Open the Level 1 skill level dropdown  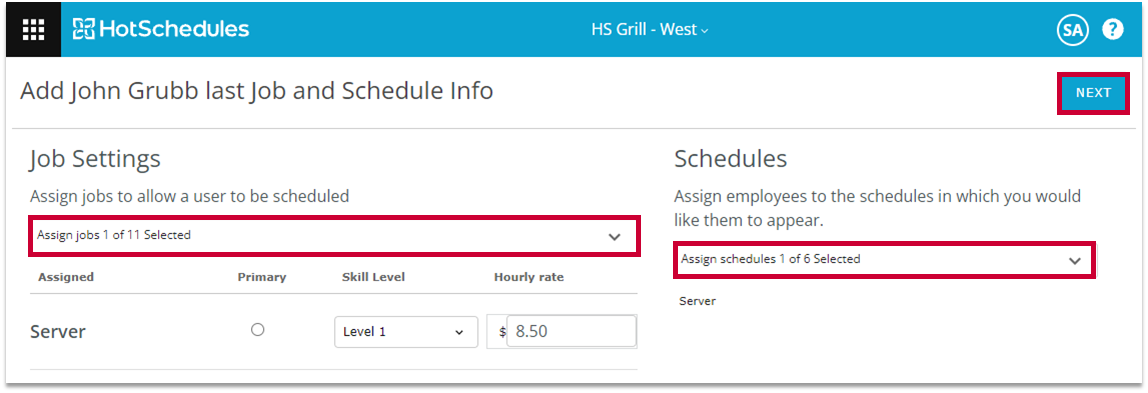tap(406, 332)
